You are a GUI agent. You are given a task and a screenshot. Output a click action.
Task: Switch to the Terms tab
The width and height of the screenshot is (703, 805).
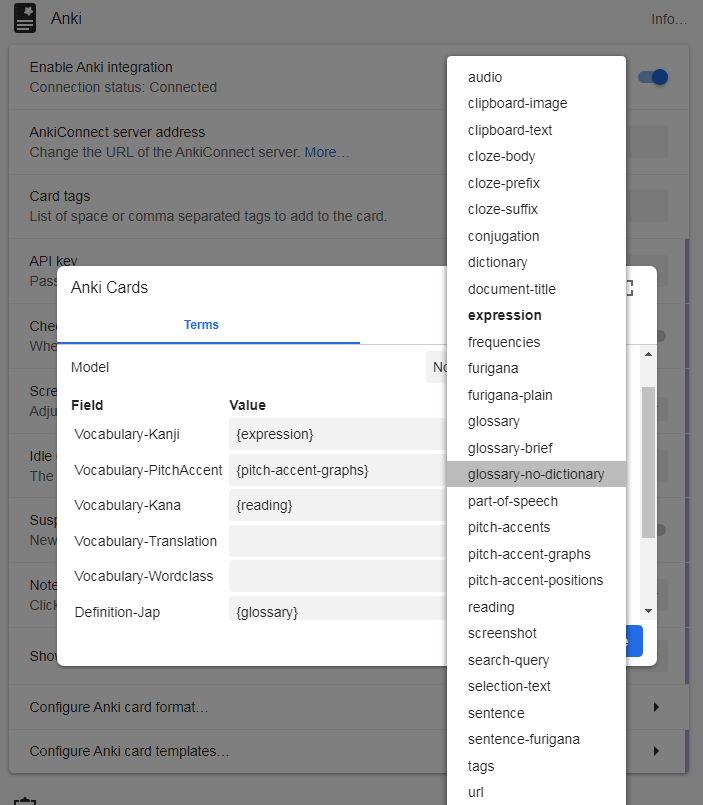201,324
